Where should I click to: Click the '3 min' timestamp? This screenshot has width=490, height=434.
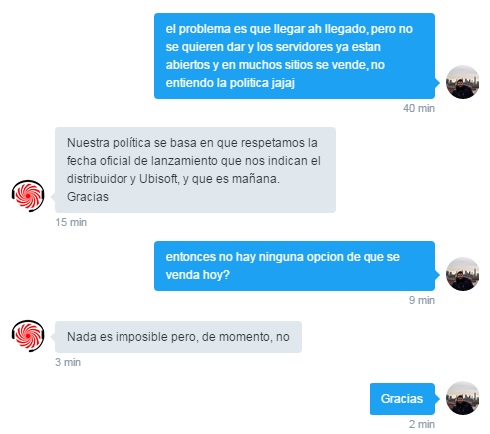click(68, 362)
